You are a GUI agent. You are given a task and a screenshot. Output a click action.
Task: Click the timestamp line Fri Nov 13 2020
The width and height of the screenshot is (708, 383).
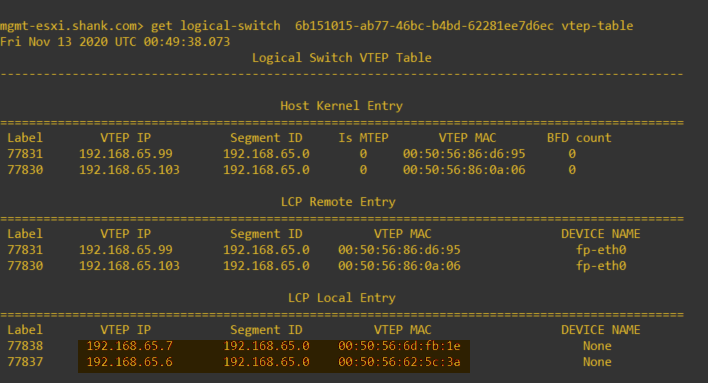pos(115,42)
